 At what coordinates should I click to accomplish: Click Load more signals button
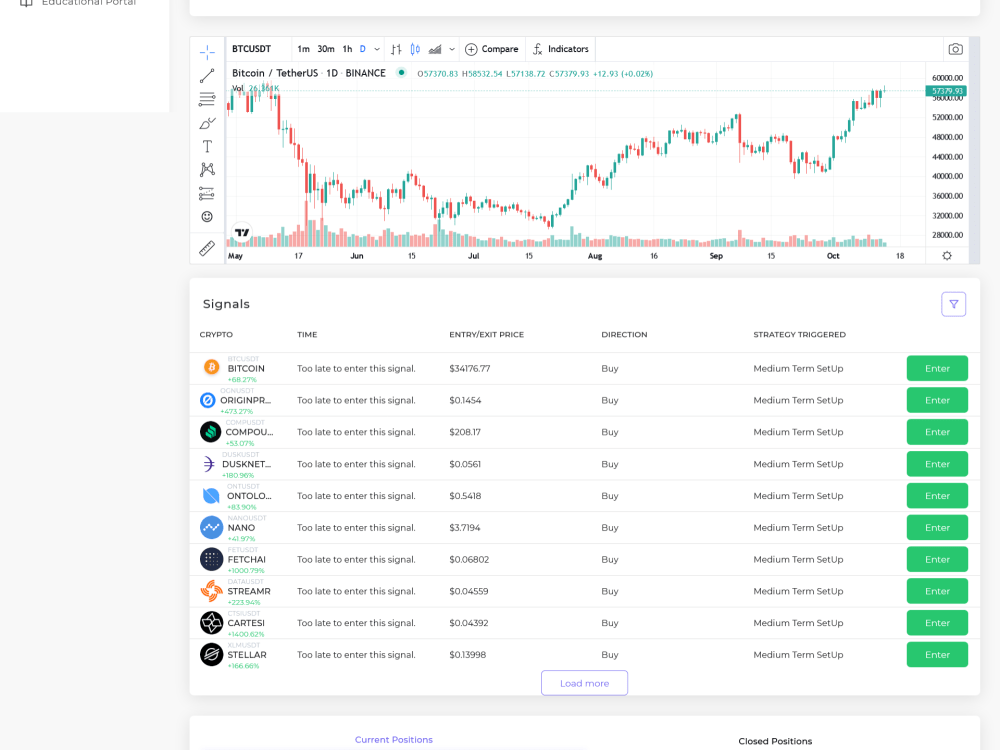(584, 683)
